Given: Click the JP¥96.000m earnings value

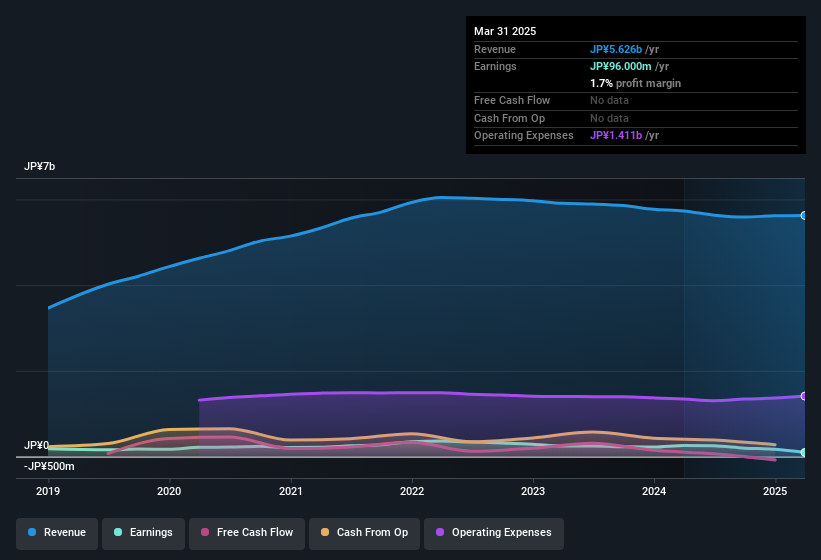Looking at the screenshot, I should pyautogui.click(x=620, y=66).
